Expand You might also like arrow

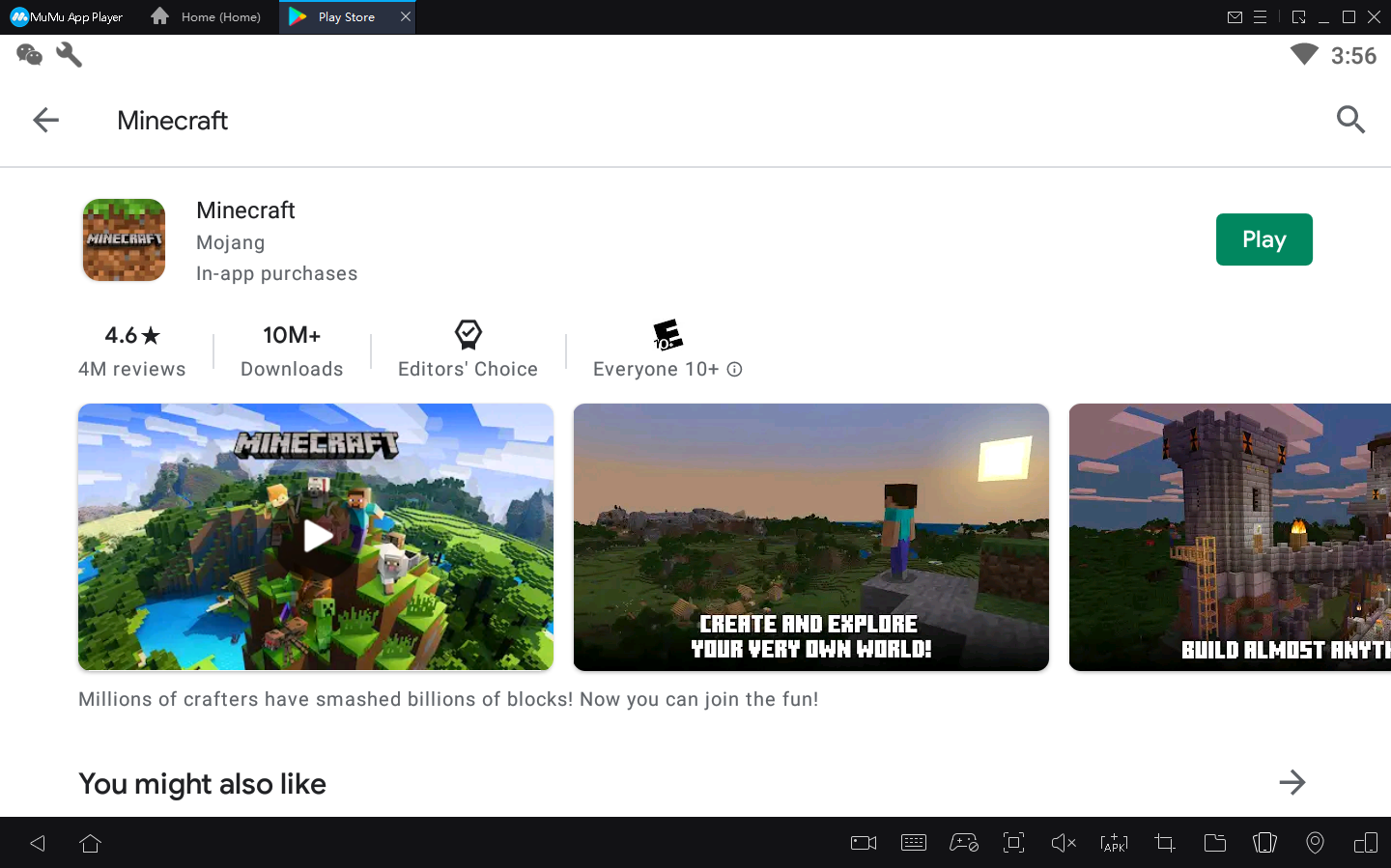[1292, 782]
